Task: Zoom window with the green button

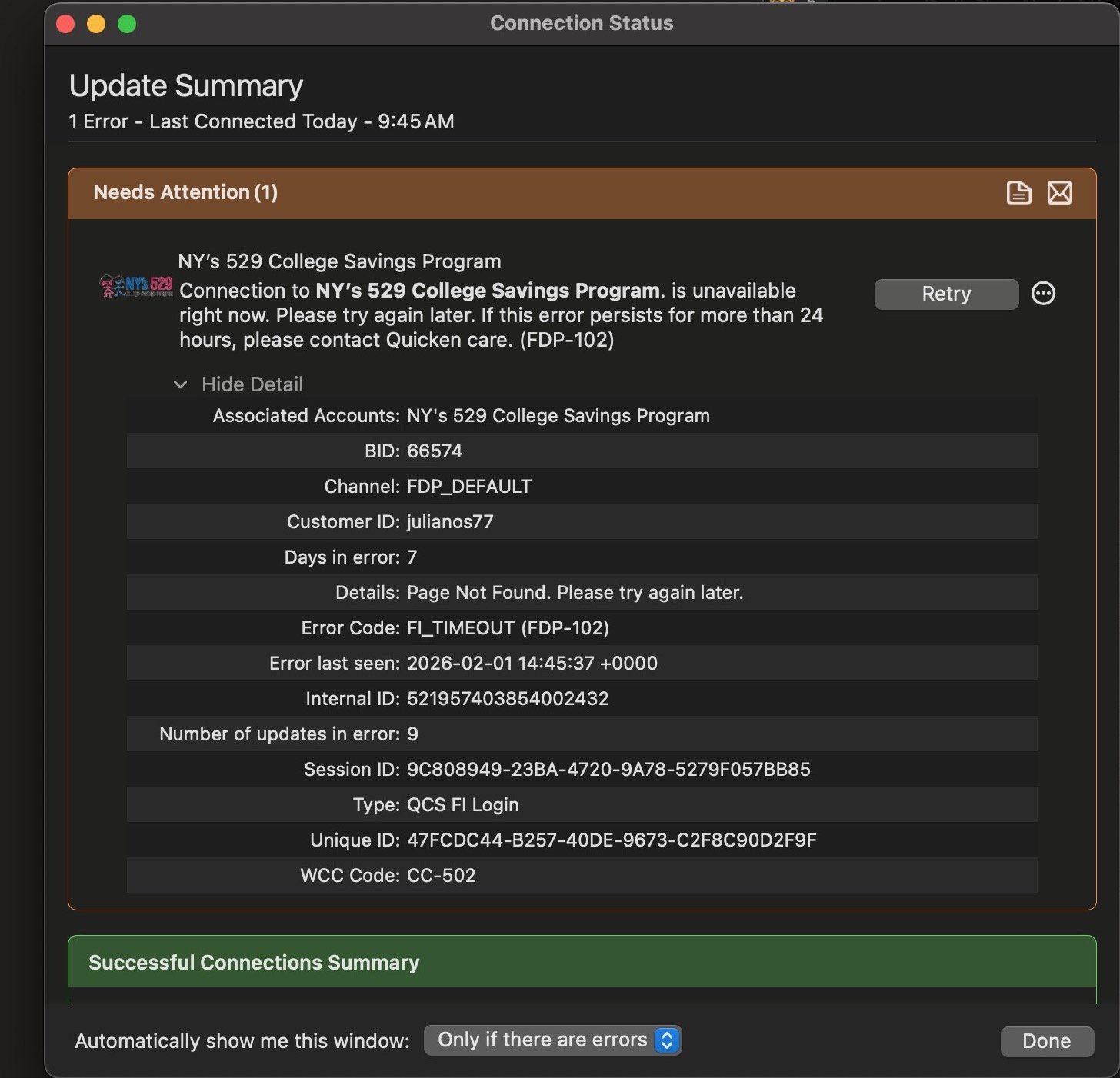Action: (x=127, y=24)
